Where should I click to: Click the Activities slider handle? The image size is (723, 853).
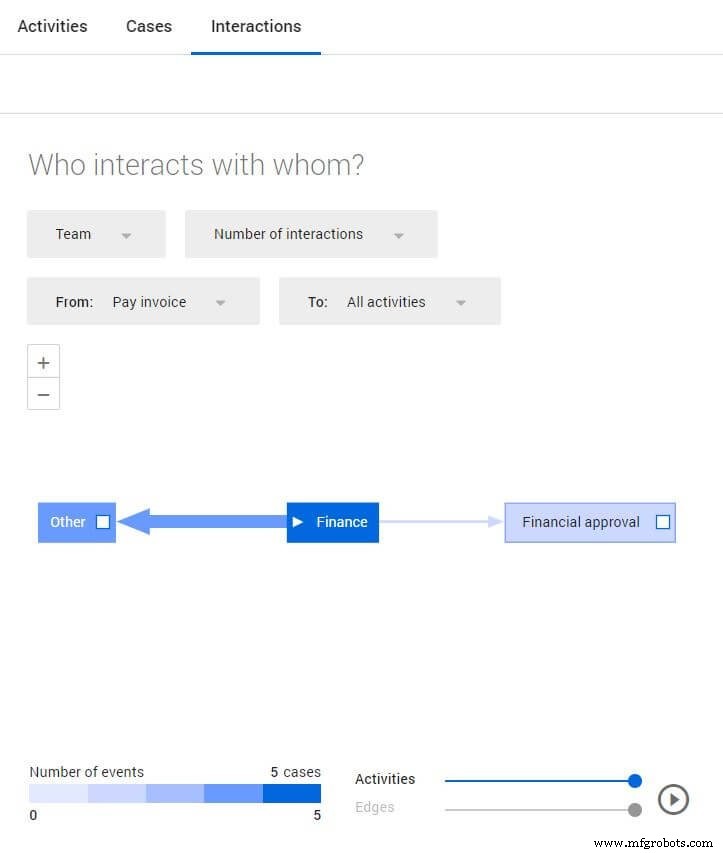(x=635, y=781)
